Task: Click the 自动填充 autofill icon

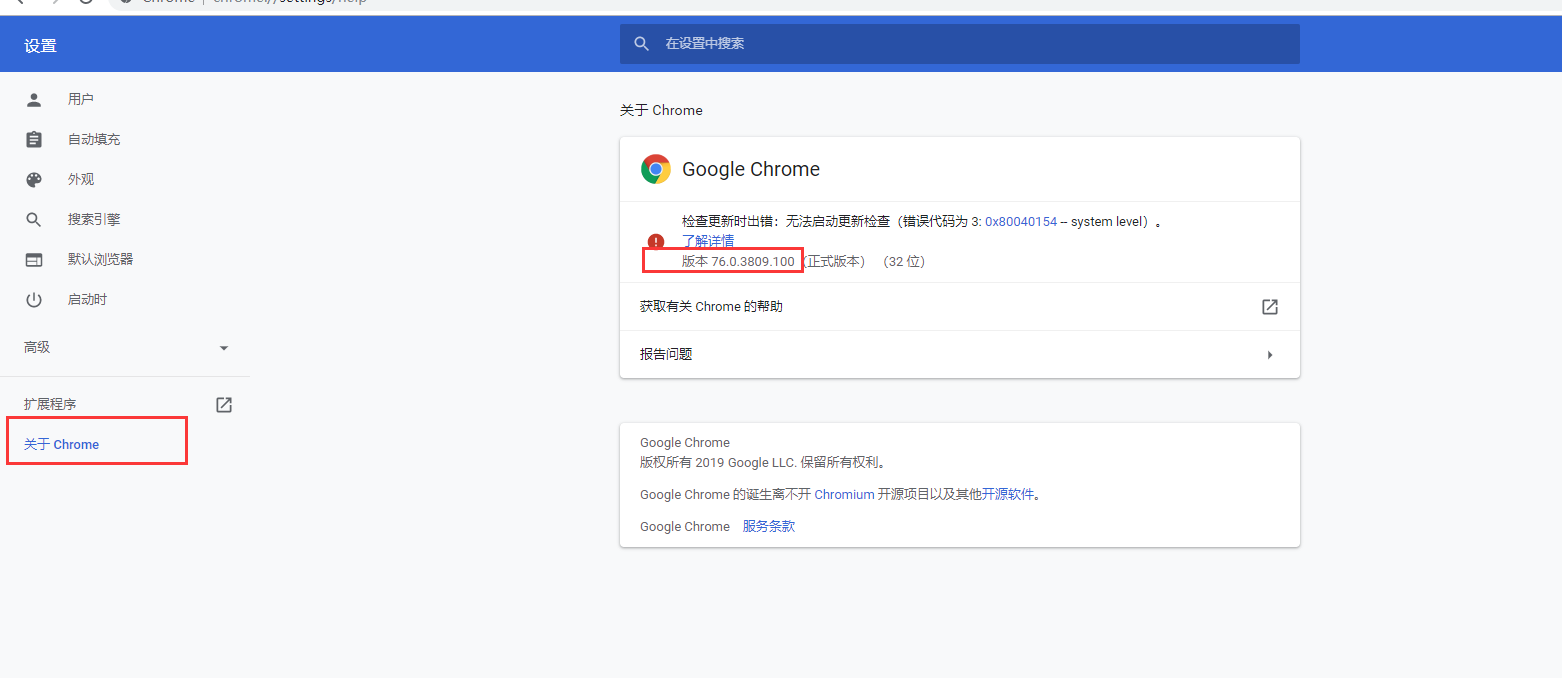Action: pos(34,138)
